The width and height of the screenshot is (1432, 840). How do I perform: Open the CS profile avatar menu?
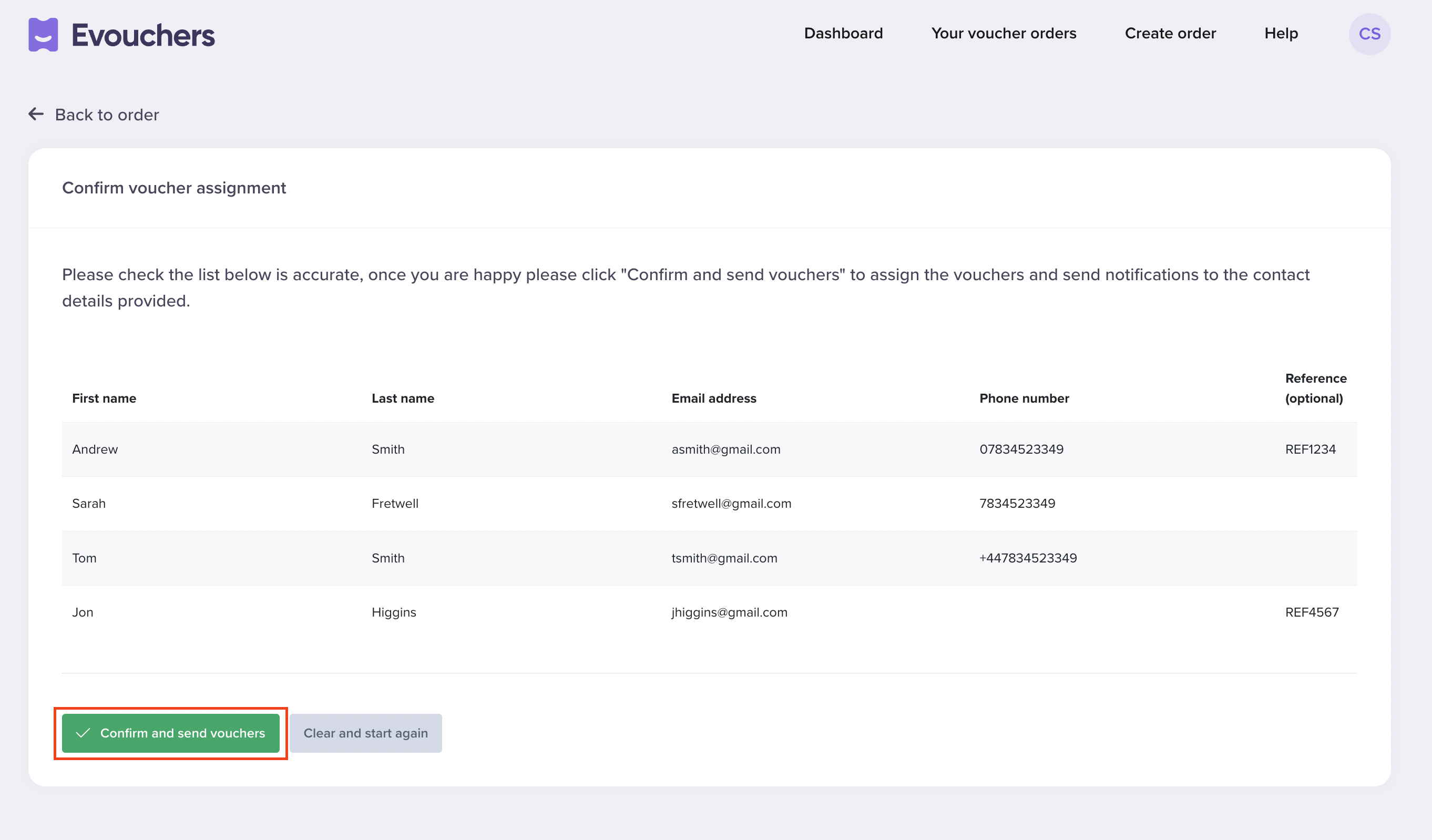[1369, 34]
